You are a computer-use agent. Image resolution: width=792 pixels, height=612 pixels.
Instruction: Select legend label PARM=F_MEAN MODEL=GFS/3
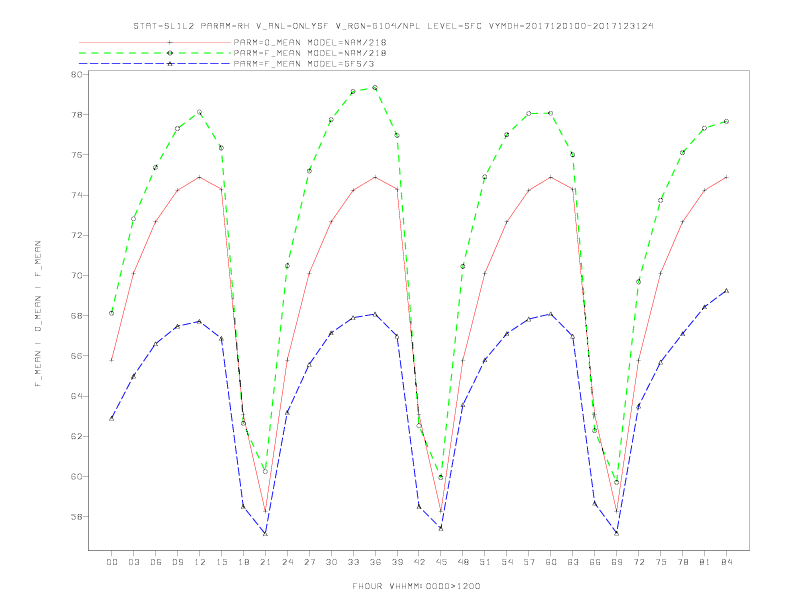coord(304,64)
